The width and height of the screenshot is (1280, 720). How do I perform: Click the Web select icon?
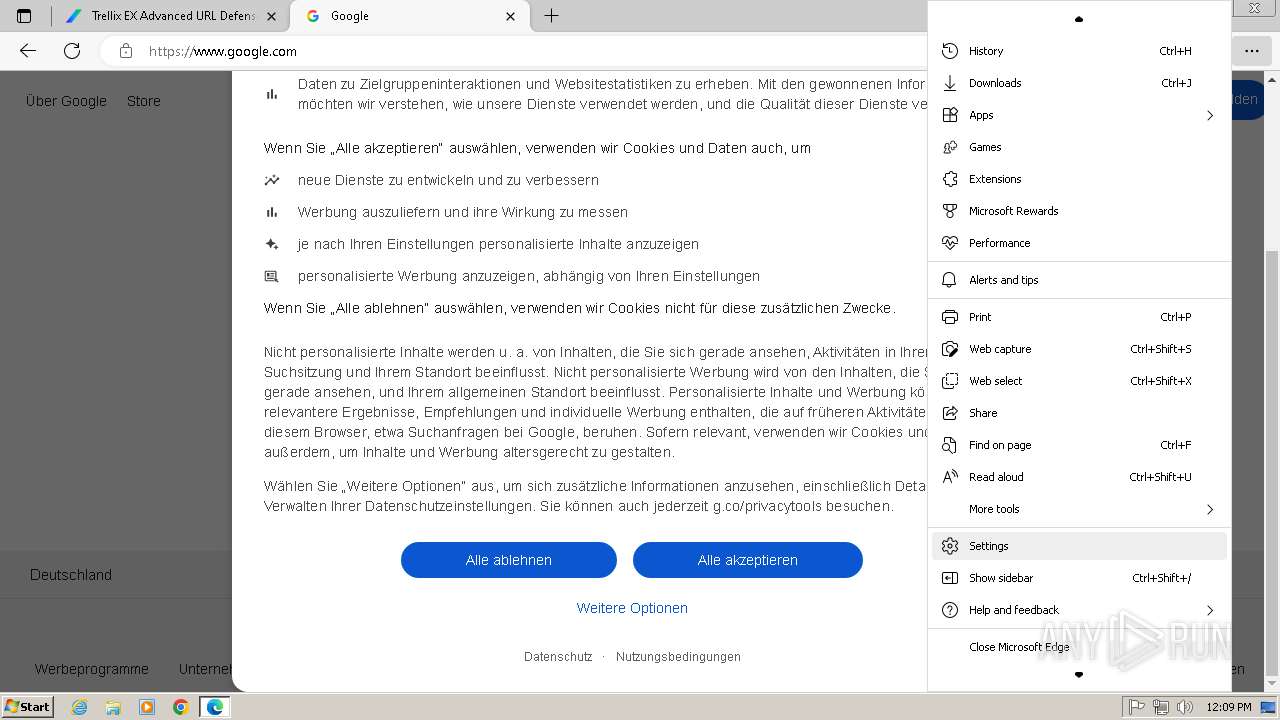[x=950, y=381]
